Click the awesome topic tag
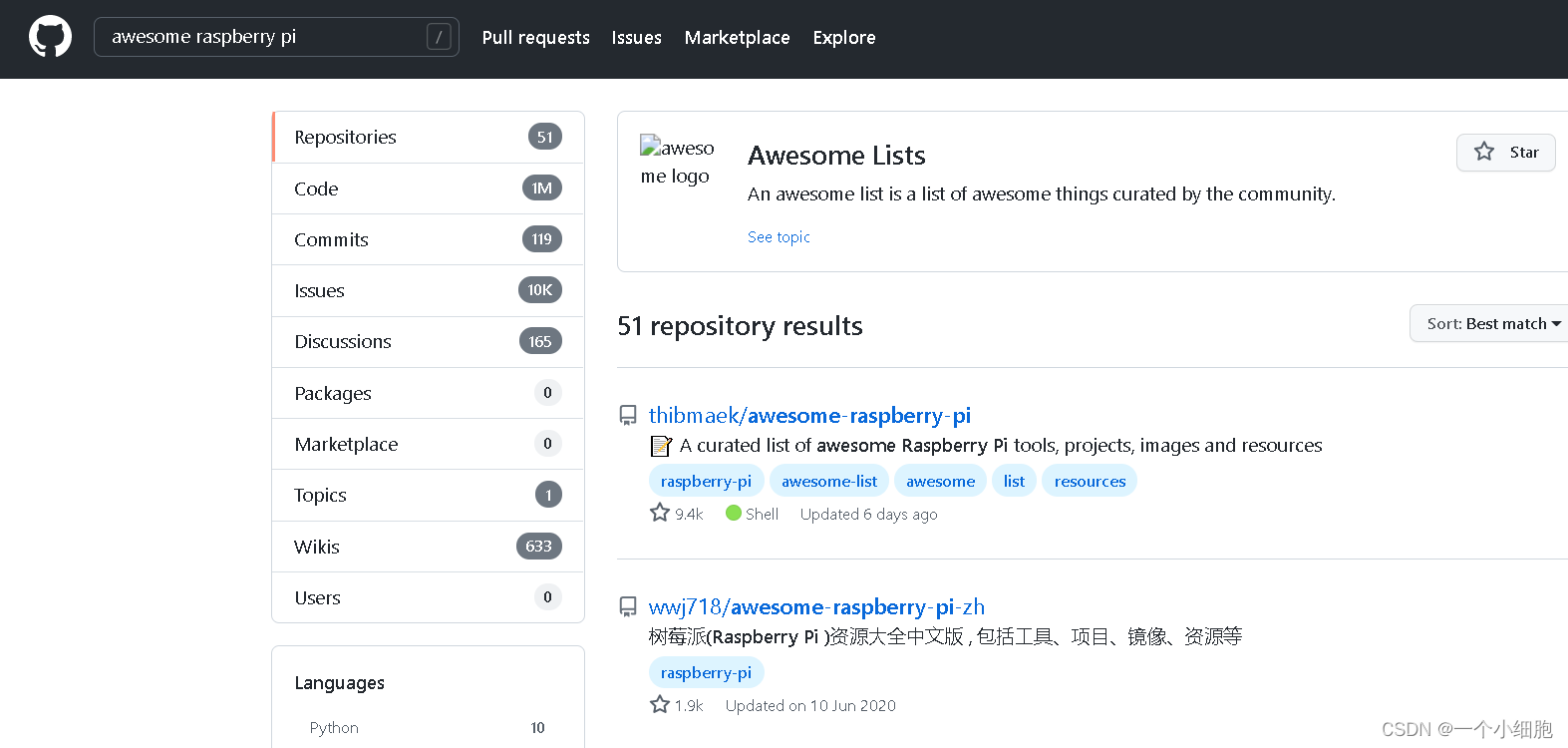1568x748 pixels. point(940,481)
